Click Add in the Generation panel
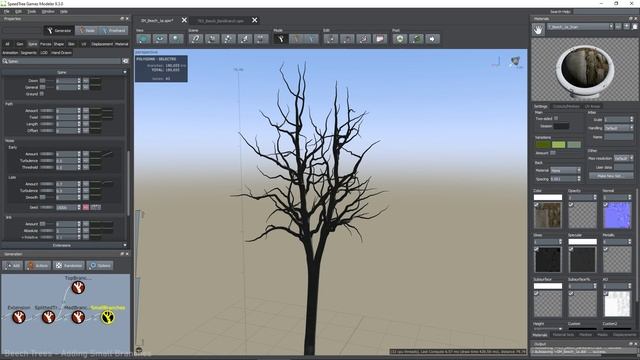640x360 pixels. 13,266
